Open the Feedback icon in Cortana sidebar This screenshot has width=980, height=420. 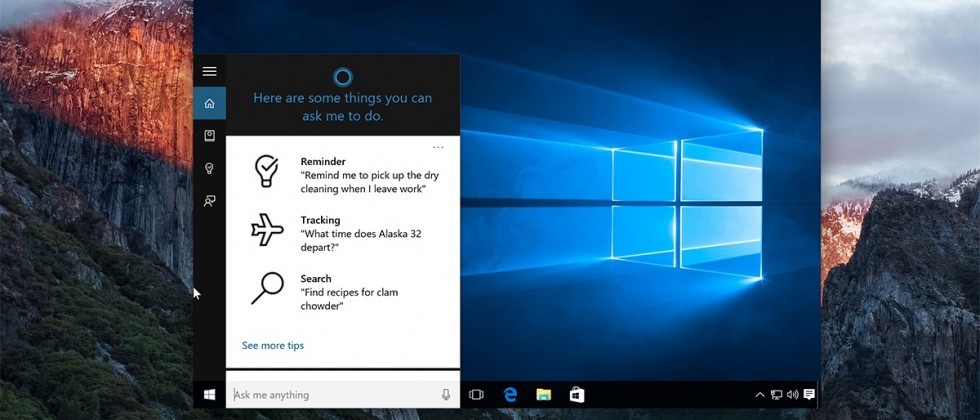(209, 201)
